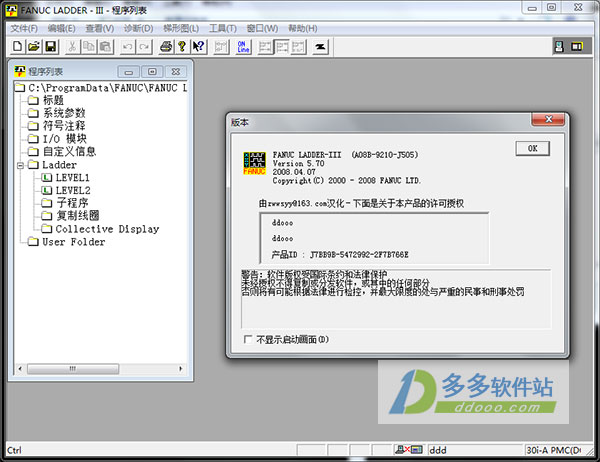Select User Folder tree item
The height and width of the screenshot is (462, 600).
pyautogui.click(x=73, y=242)
